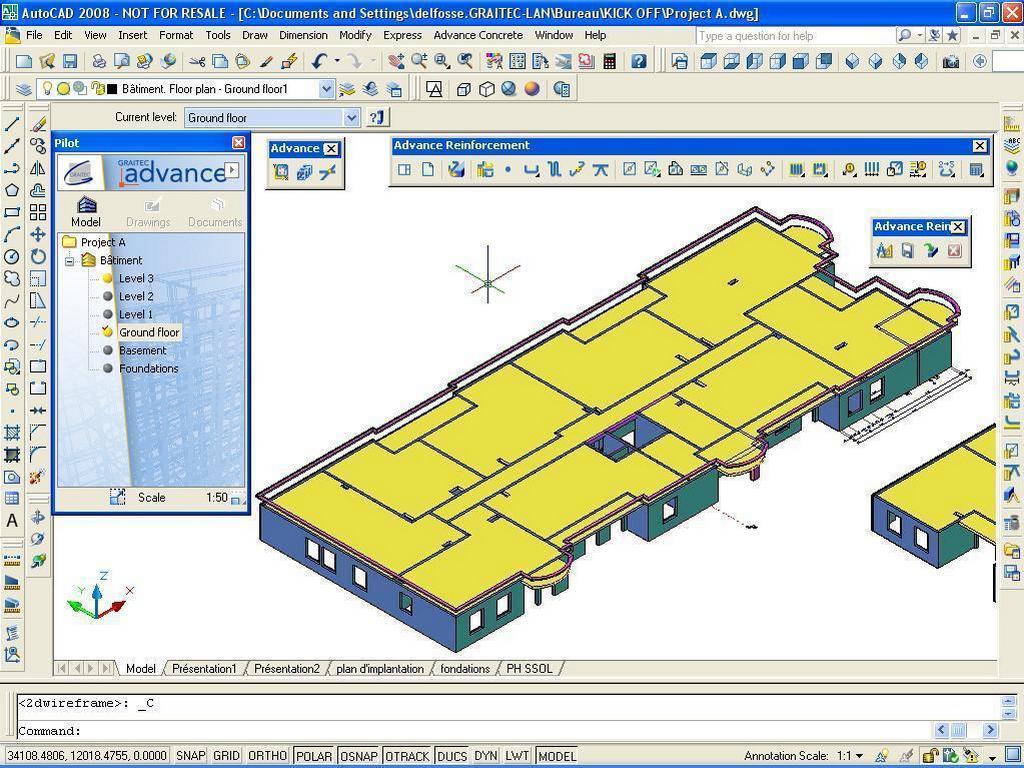Select the Polygon draw tool
The height and width of the screenshot is (768, 1024).
(x=12, y=190)
